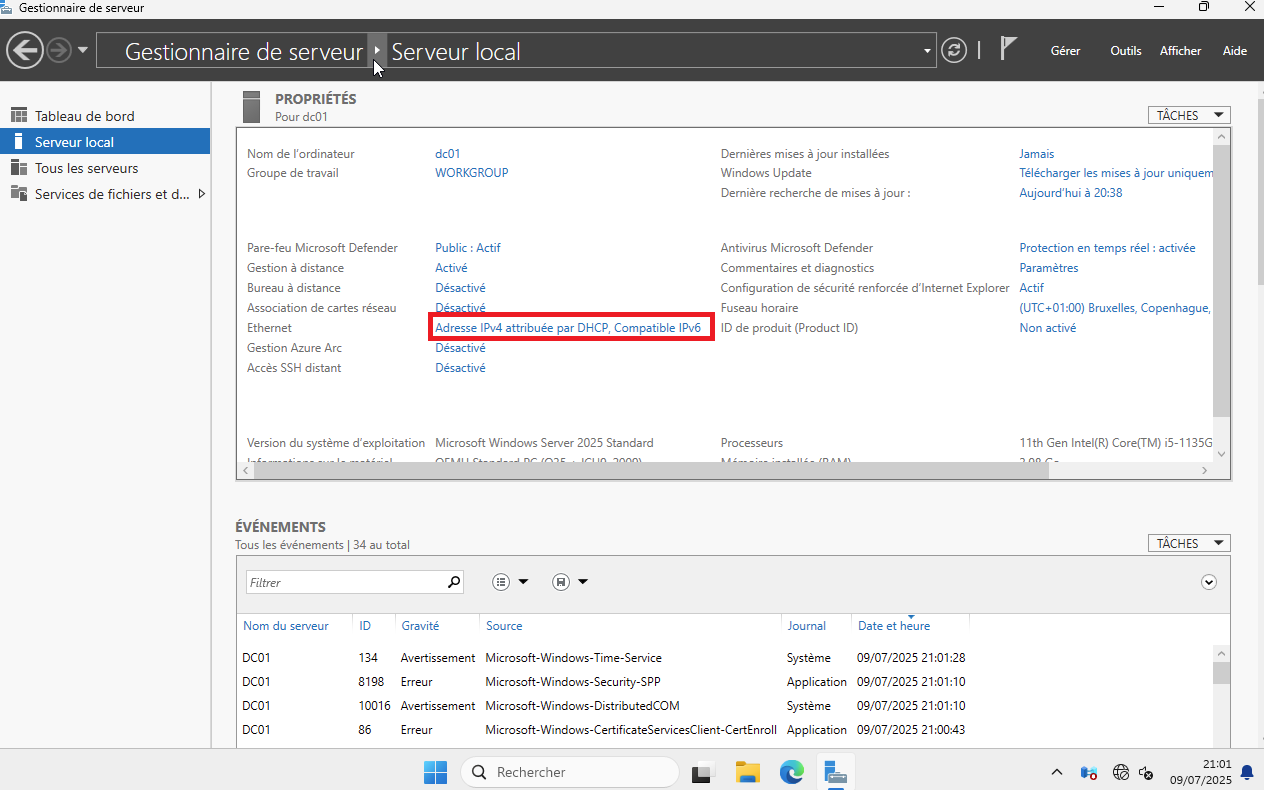Select the Microsoft-Windows-DistributedCOM event row
The width and height of the screenshot is (1264, 790).
(604, 706)
